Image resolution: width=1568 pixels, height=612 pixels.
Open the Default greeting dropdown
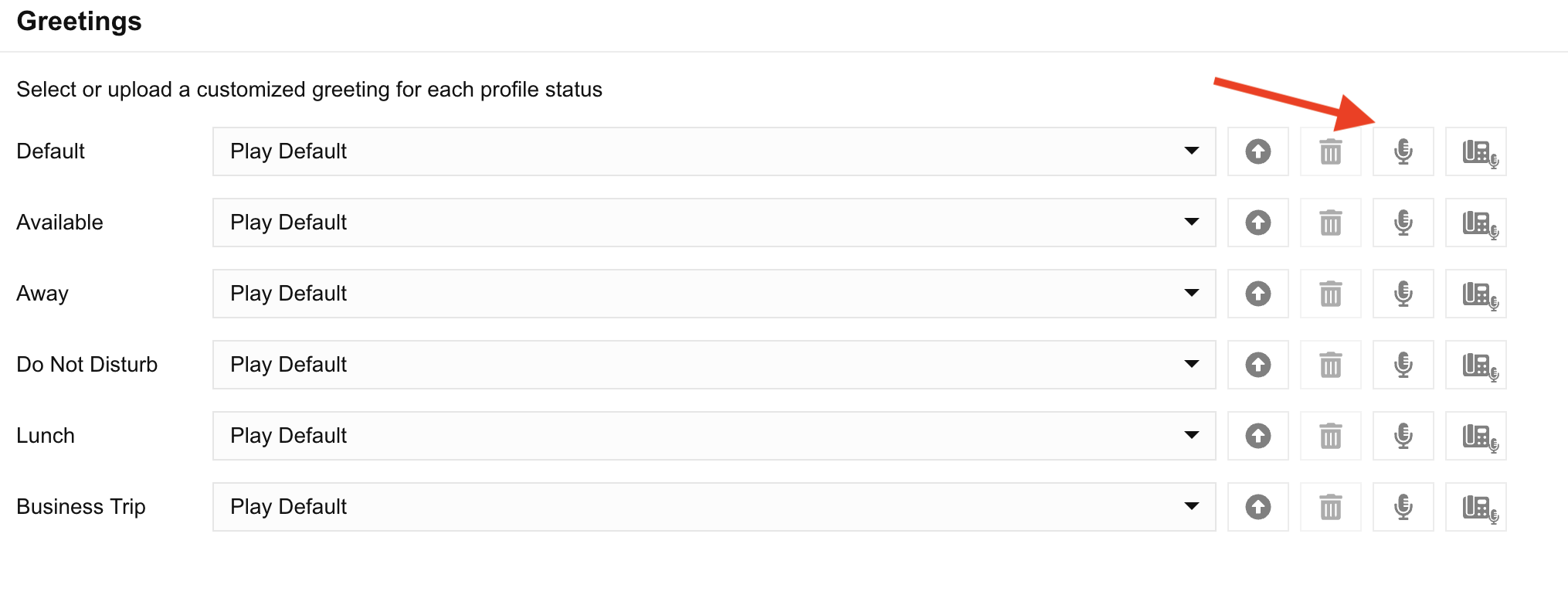[1193, 151]
